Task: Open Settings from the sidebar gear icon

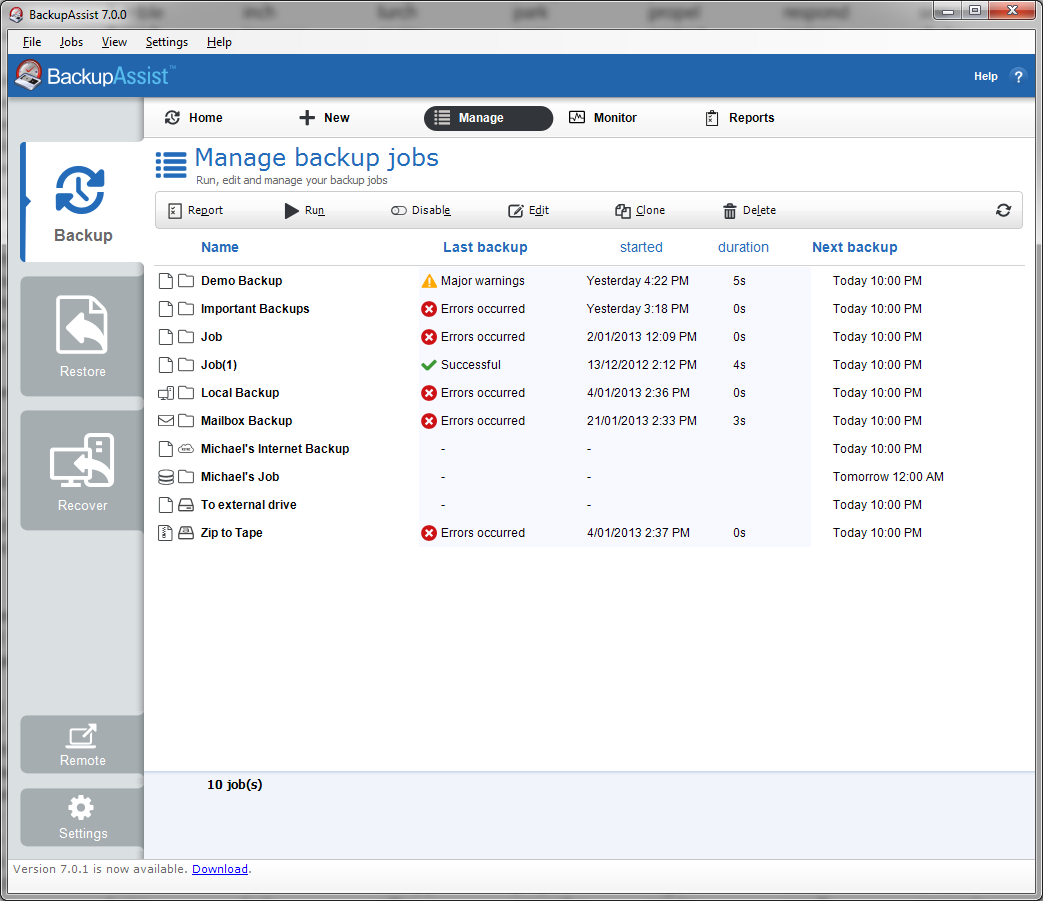Action: [82, 817]
